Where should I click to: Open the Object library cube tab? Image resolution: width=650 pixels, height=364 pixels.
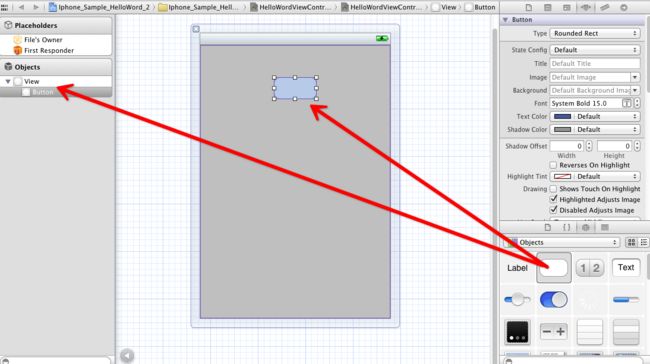coord(585,227)
